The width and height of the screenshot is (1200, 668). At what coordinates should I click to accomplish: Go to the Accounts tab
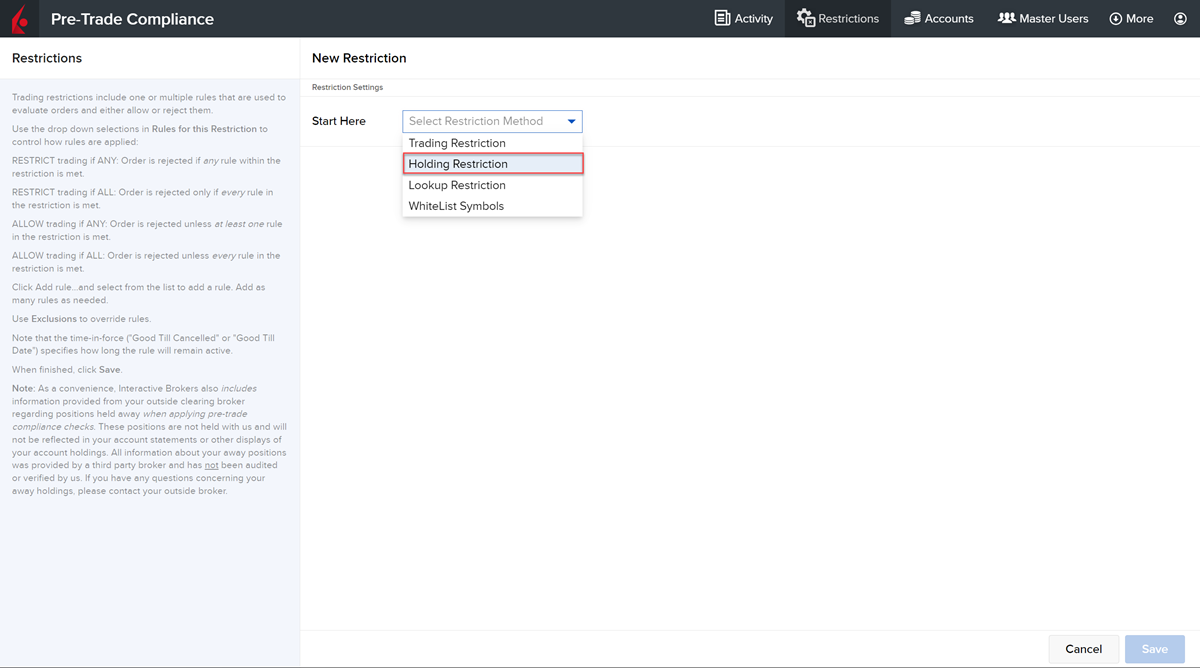(938, 19)
